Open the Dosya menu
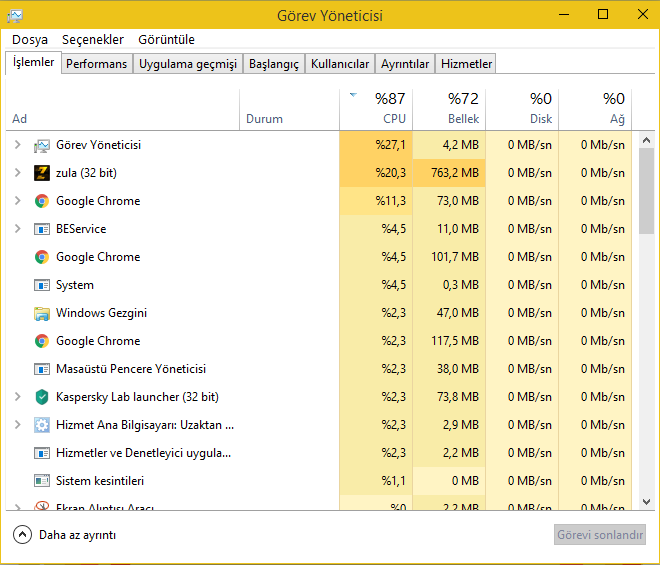The image size is (660, 565). coord(30,40)
